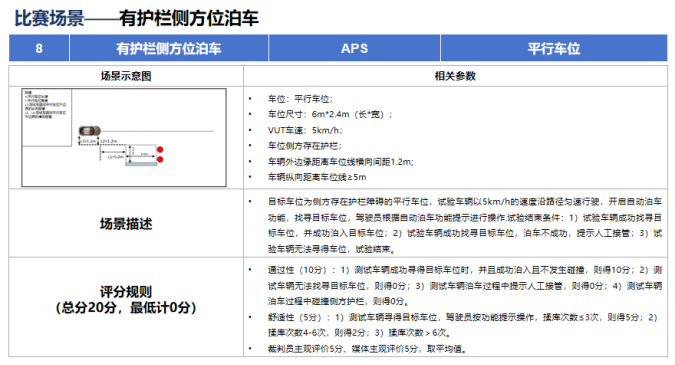
Task: Select the 平行车位 header cell
Action: [554, 48]
